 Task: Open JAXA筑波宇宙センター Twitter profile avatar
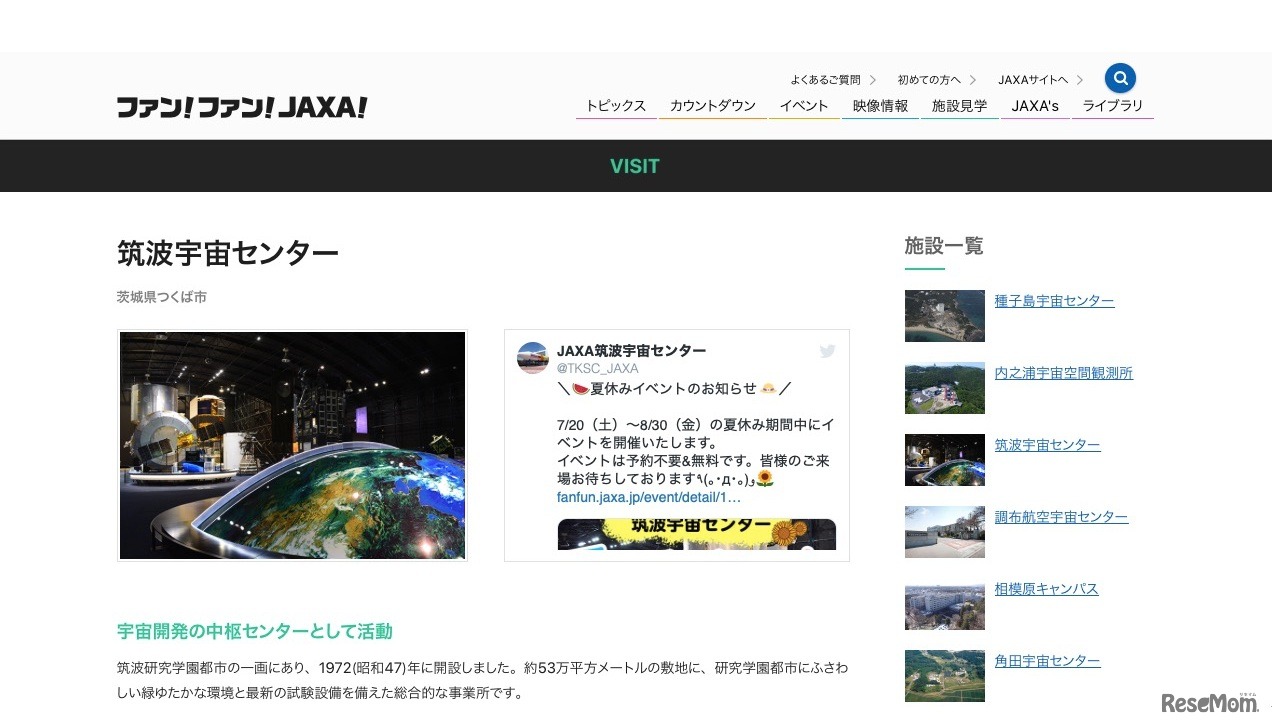pos(532,358)
